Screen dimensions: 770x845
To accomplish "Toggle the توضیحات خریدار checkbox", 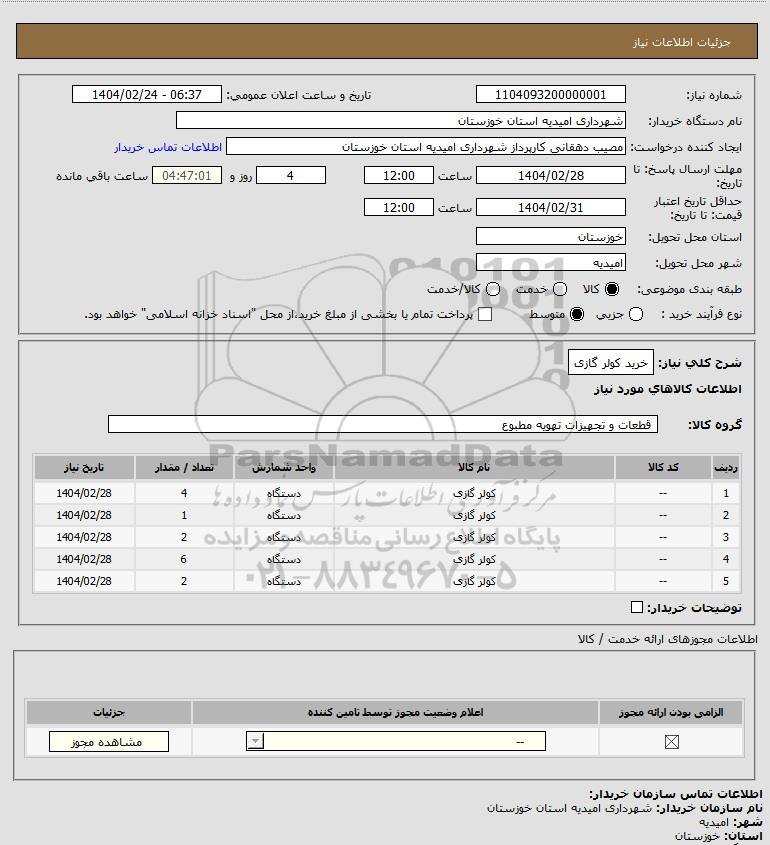I will (x=637, y=607).
